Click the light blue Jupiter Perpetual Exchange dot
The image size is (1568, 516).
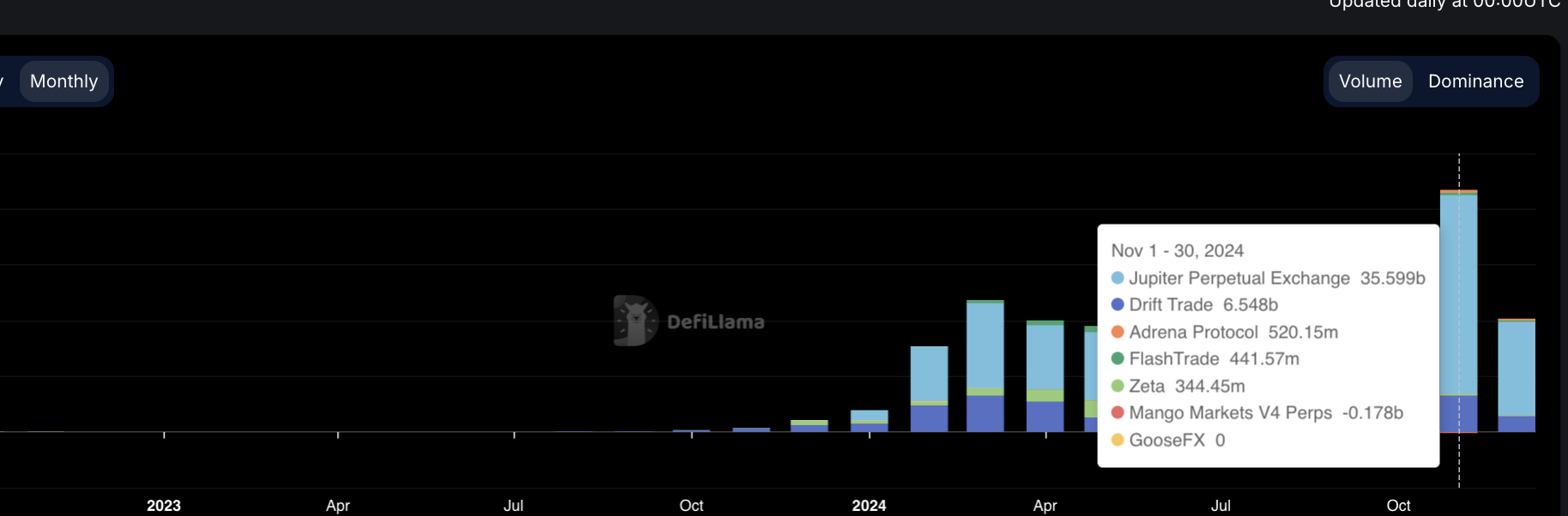(1118, 278)
